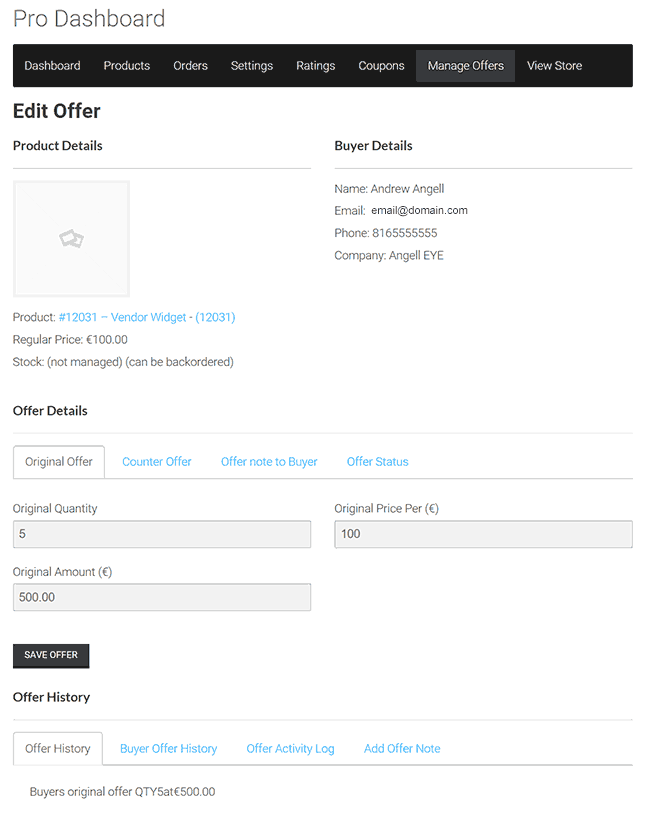This screenshot has height=829, width=650.
Task: Open the Dashboard menu item
Action: pos(52,66)
